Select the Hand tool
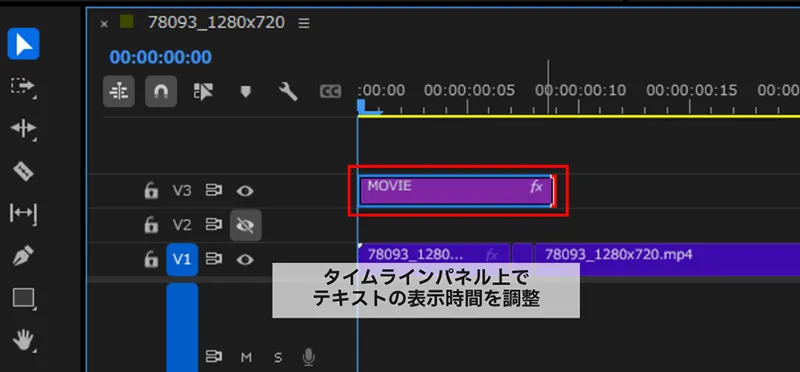800x372 pixels. pyautogui.click(x=23, y=340)
